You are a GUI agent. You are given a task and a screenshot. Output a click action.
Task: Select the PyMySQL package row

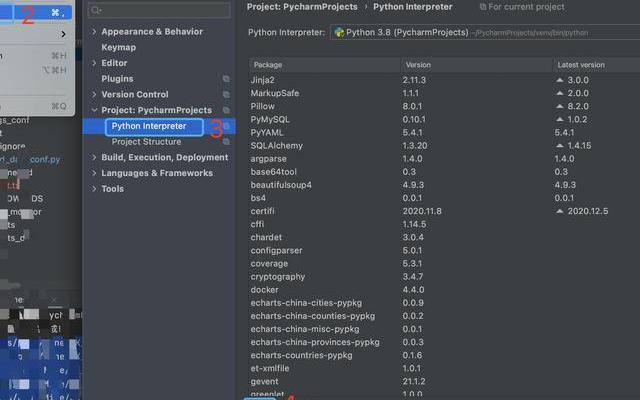[444, 119]
